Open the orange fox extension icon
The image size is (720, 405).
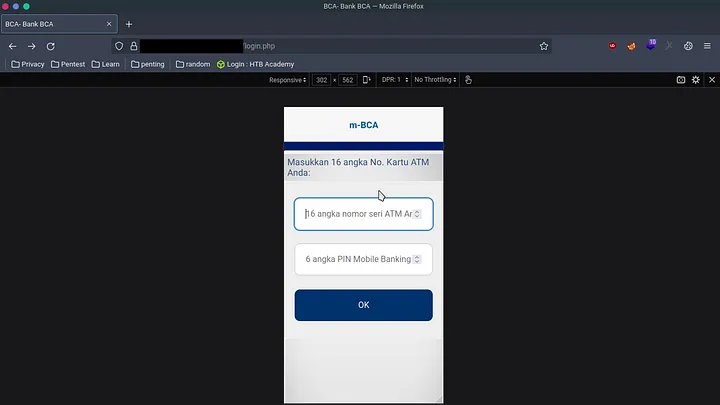[x=631, y=46]
